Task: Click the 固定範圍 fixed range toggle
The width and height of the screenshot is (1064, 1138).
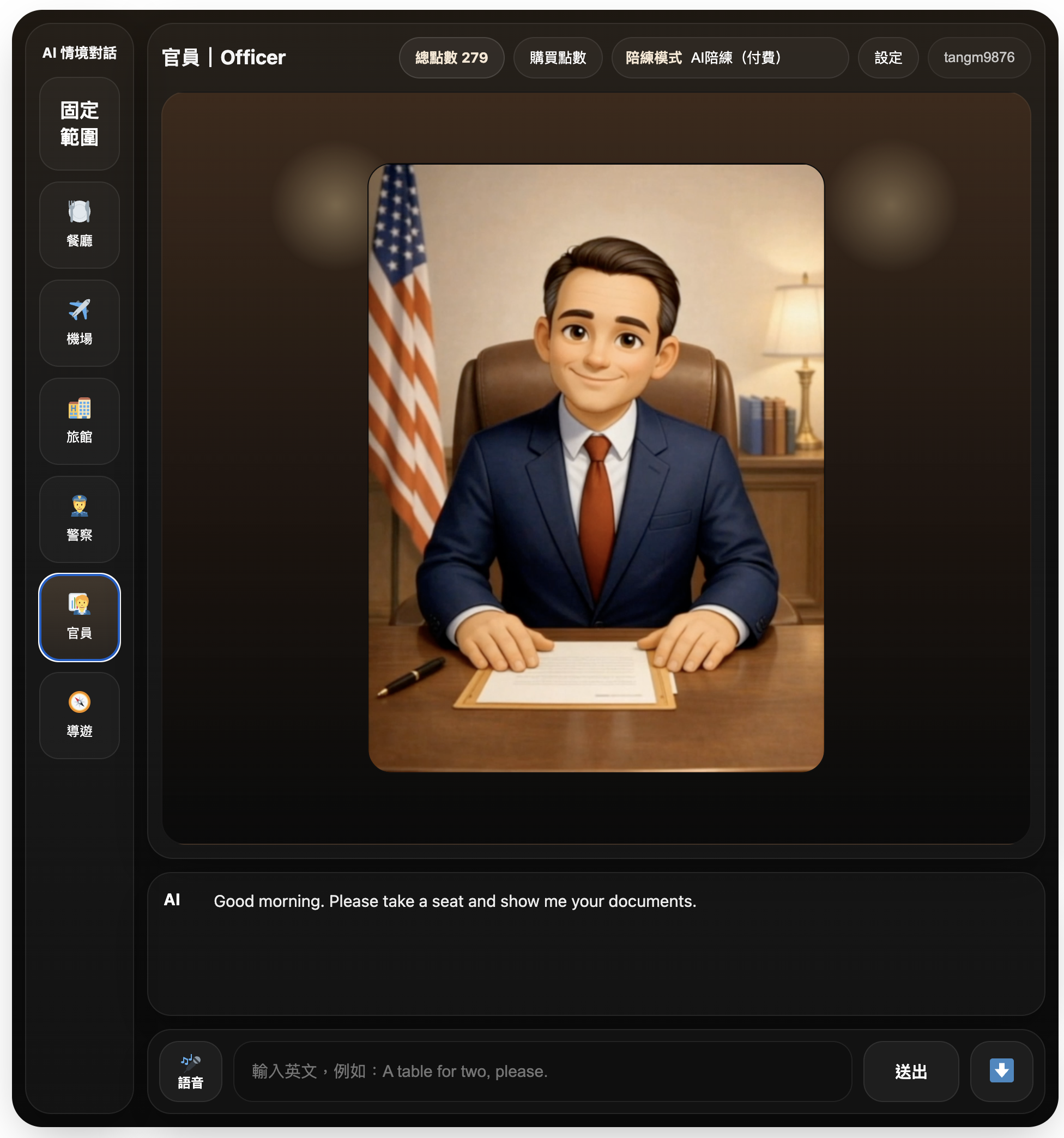Action: [79, 124]
